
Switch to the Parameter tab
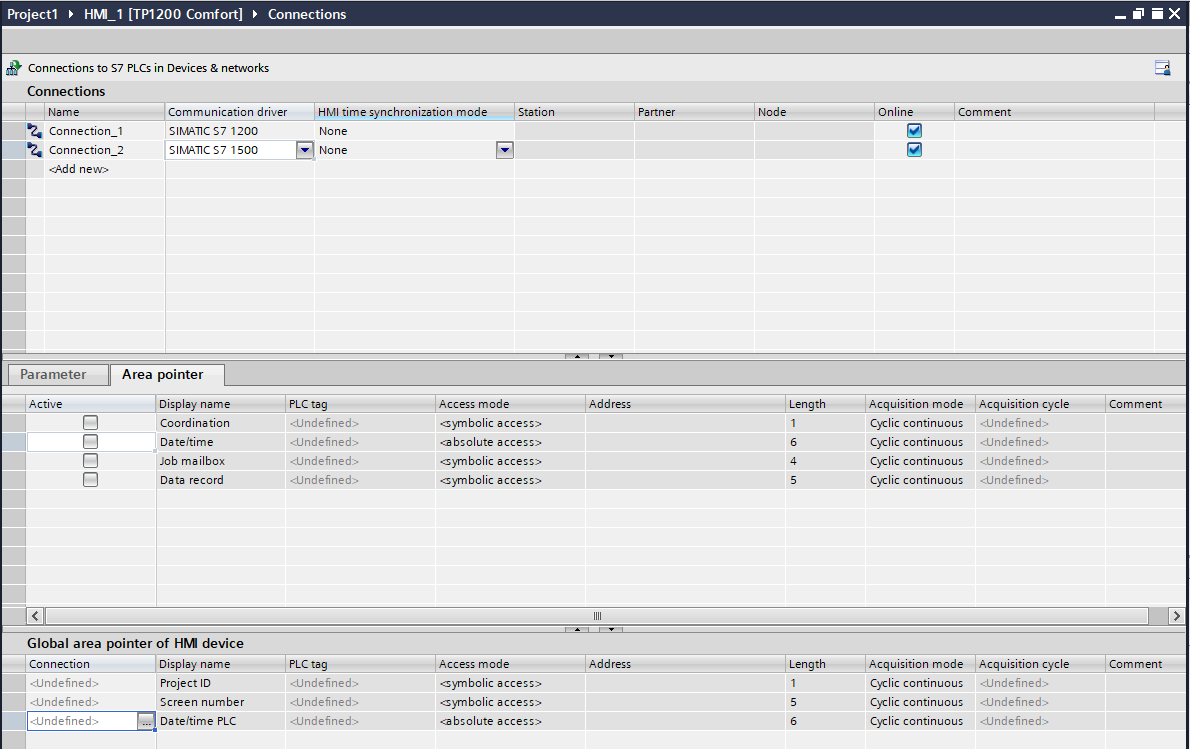[x=54, y=375]
